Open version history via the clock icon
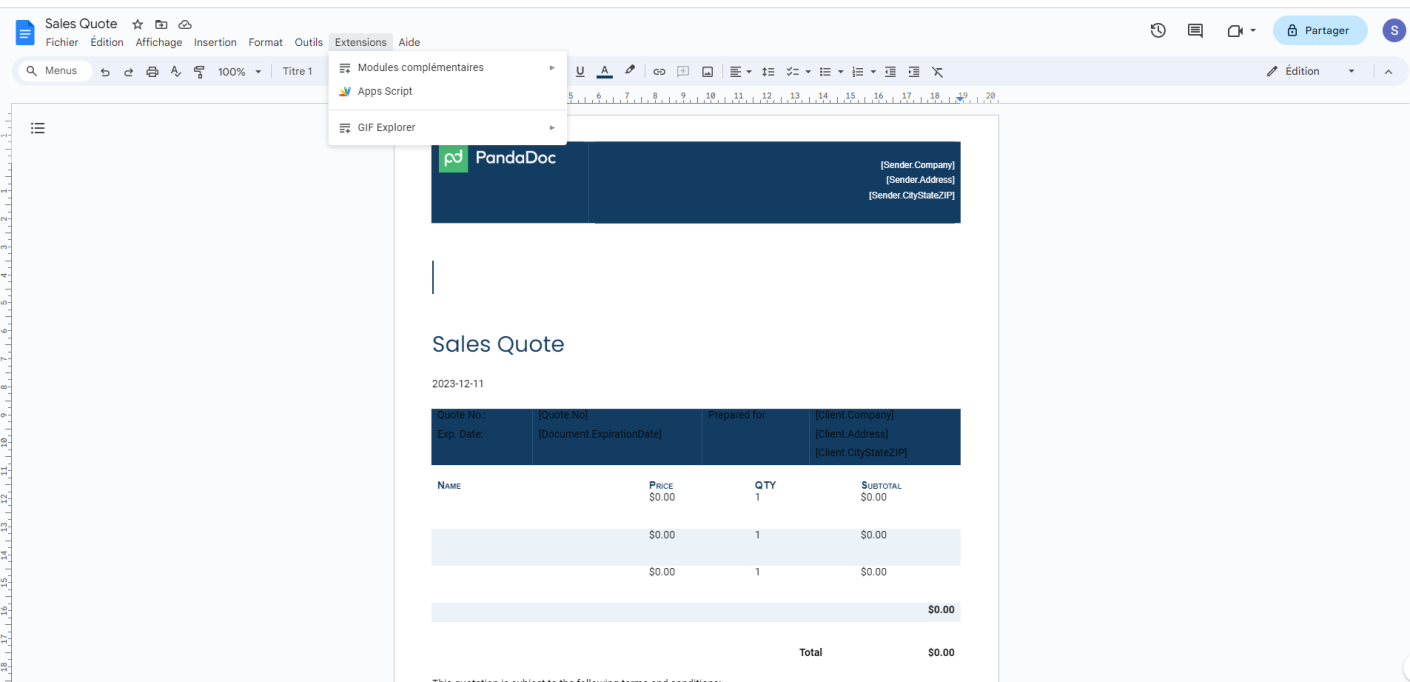The width and height of the screenshot is (1410, 682). pos(1157,30)
